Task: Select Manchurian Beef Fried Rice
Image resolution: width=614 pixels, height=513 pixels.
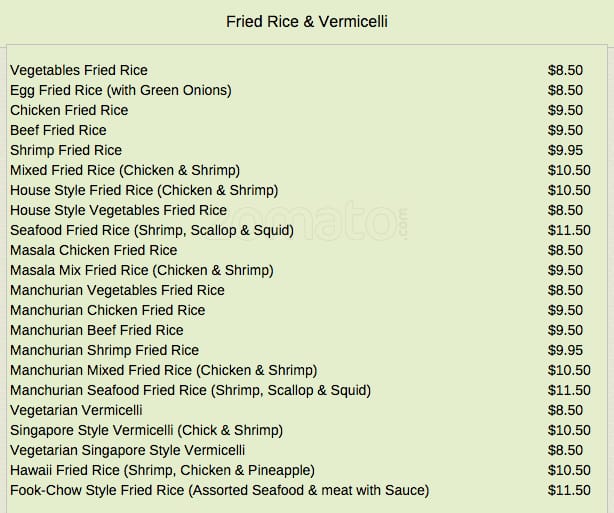Action: coord(97,330)
